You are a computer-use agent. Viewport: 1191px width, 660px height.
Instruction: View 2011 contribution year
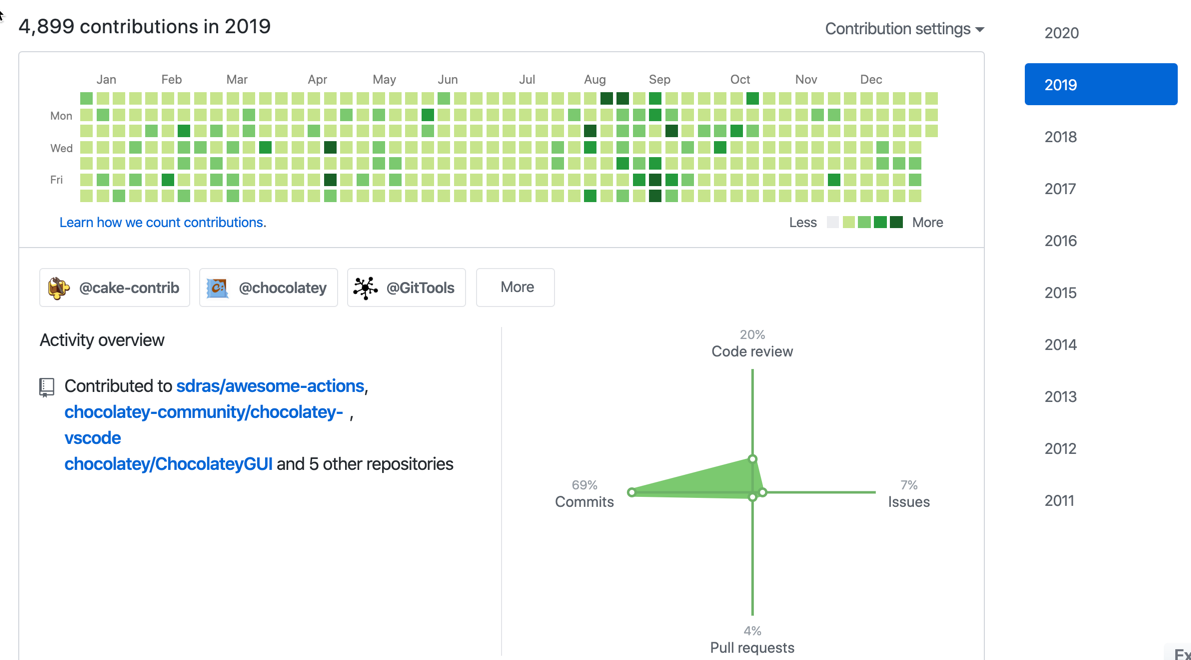point(1059,501)
